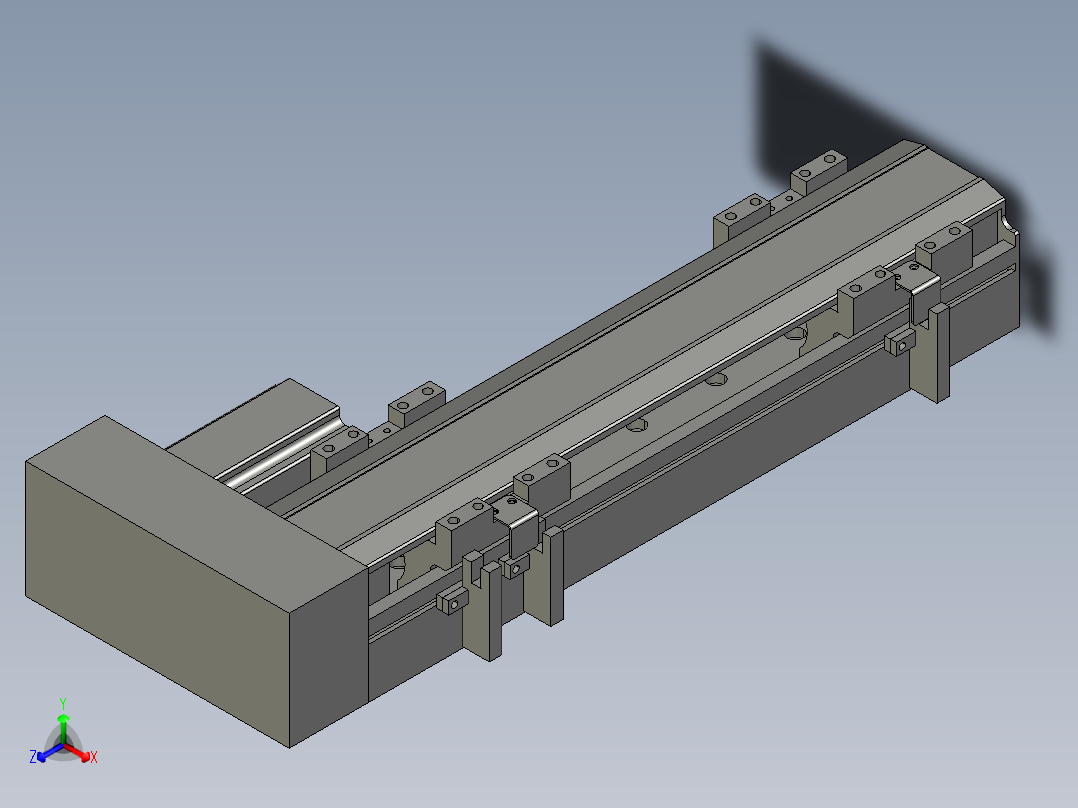Screen dimensions: 1078x808
Task: Click the red X axis on the triad
Action: 78,752
